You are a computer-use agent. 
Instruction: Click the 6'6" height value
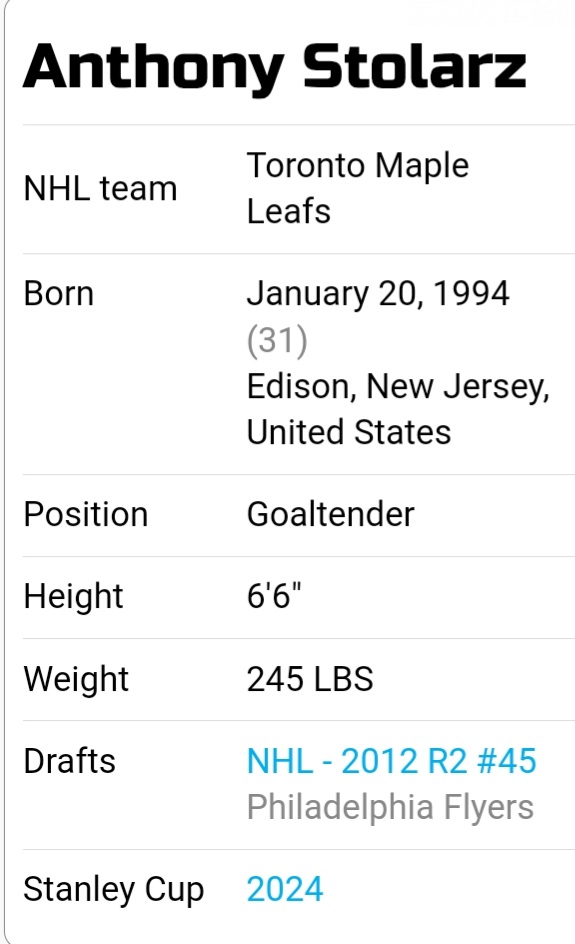(x=274, y=596)
